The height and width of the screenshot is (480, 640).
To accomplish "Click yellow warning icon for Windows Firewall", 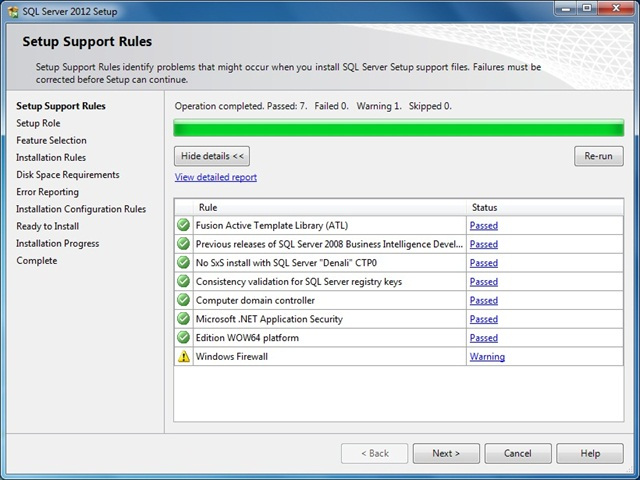I will coord(184,356).
